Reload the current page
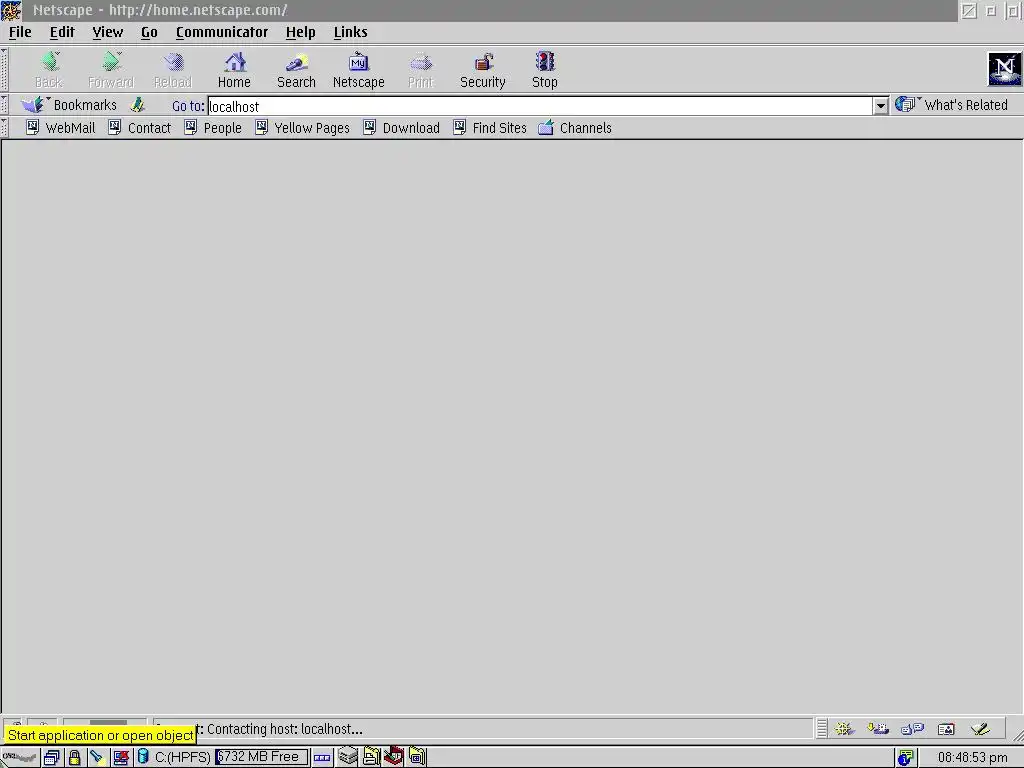This screenshot has height=768, width=1024. coord(173,69)
